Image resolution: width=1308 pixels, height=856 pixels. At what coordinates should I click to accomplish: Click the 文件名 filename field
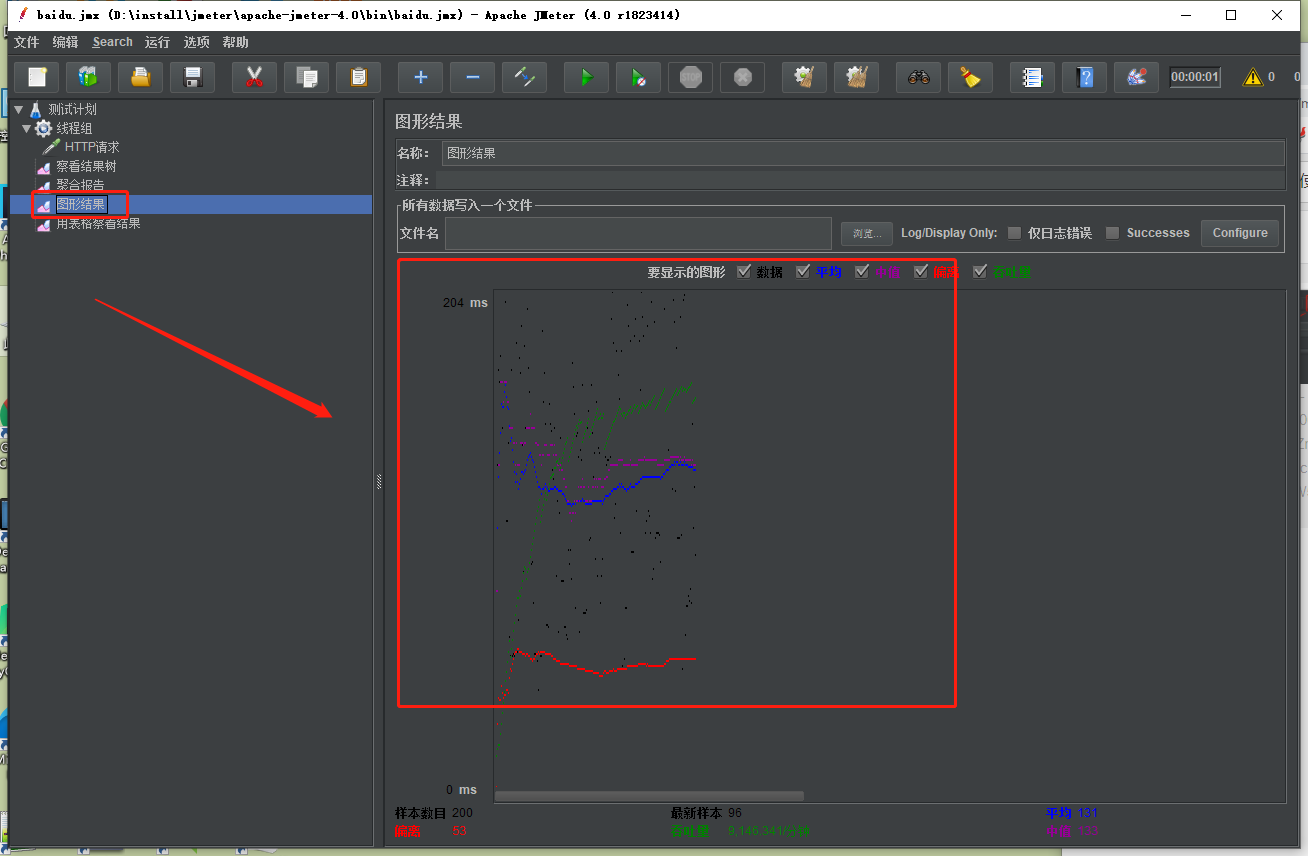click(638, 233)
